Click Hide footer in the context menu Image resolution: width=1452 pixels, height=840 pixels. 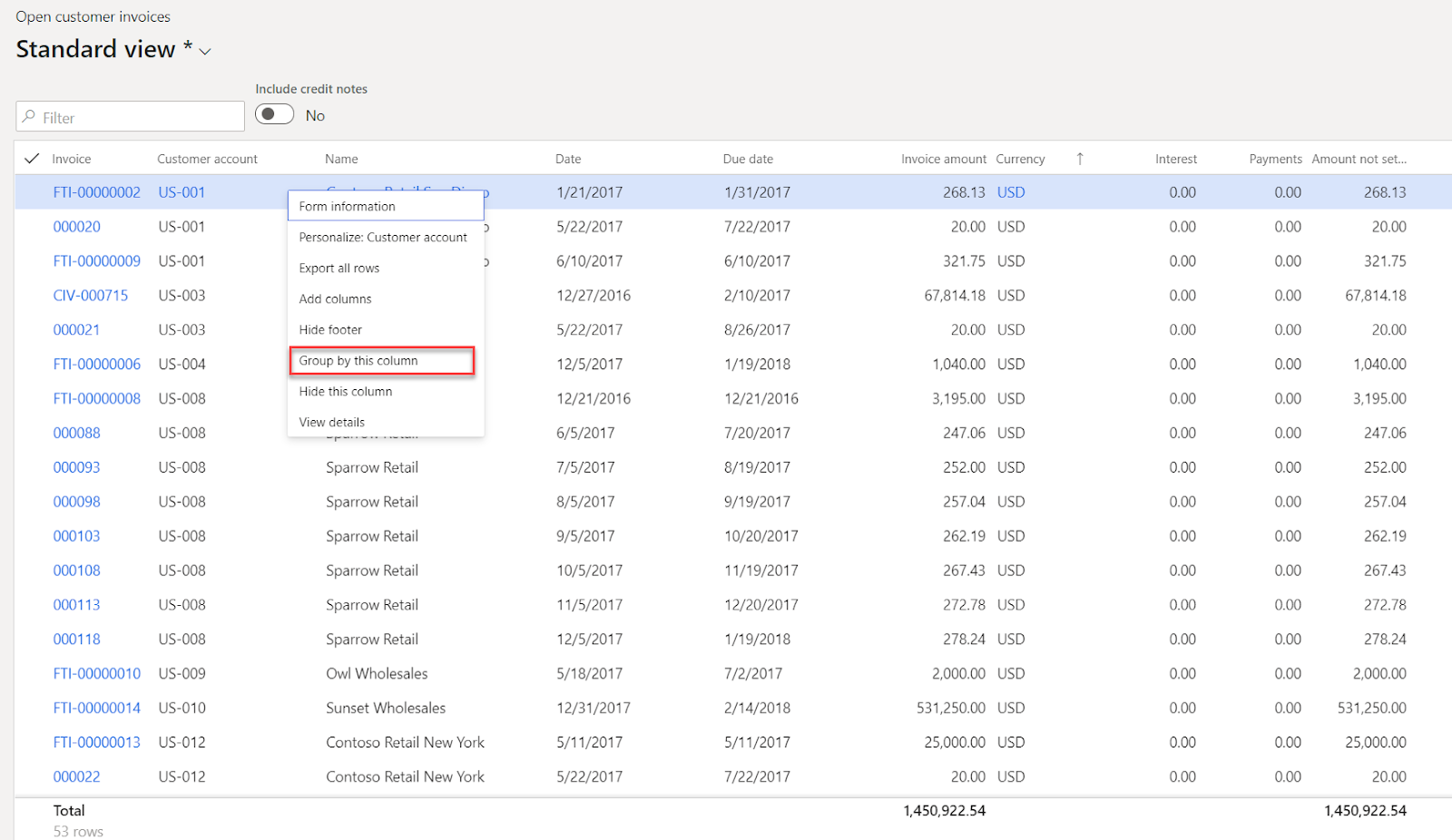tap(329, 329)
